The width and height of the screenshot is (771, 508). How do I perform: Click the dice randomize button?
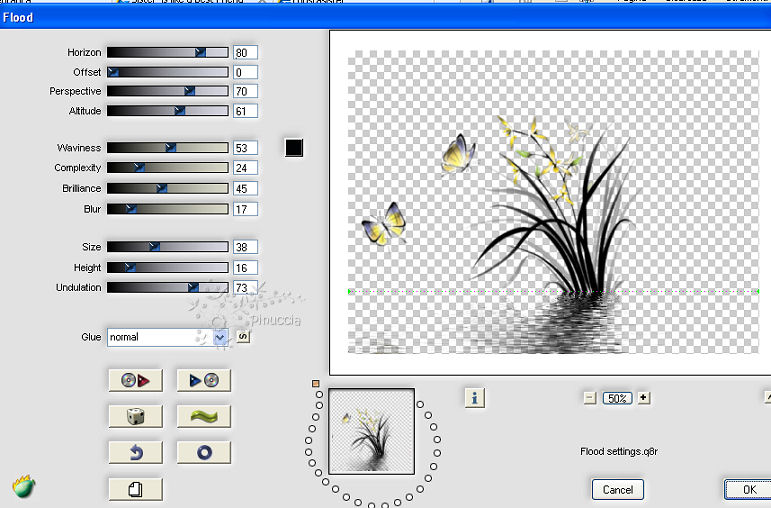(135, 416)
